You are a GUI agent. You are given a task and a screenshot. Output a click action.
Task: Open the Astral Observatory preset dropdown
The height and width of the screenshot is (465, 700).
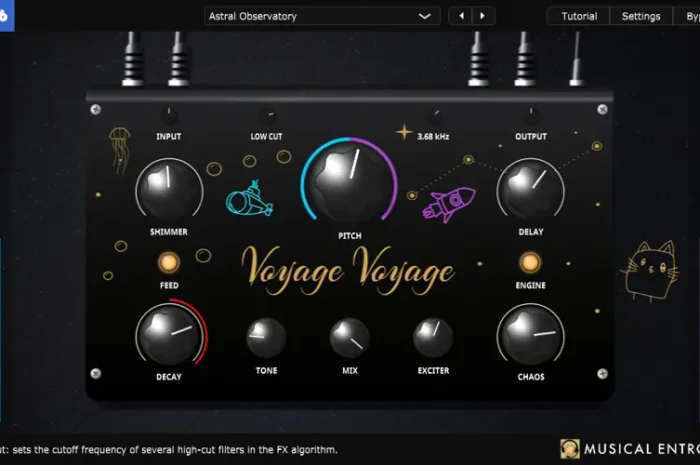322,16
